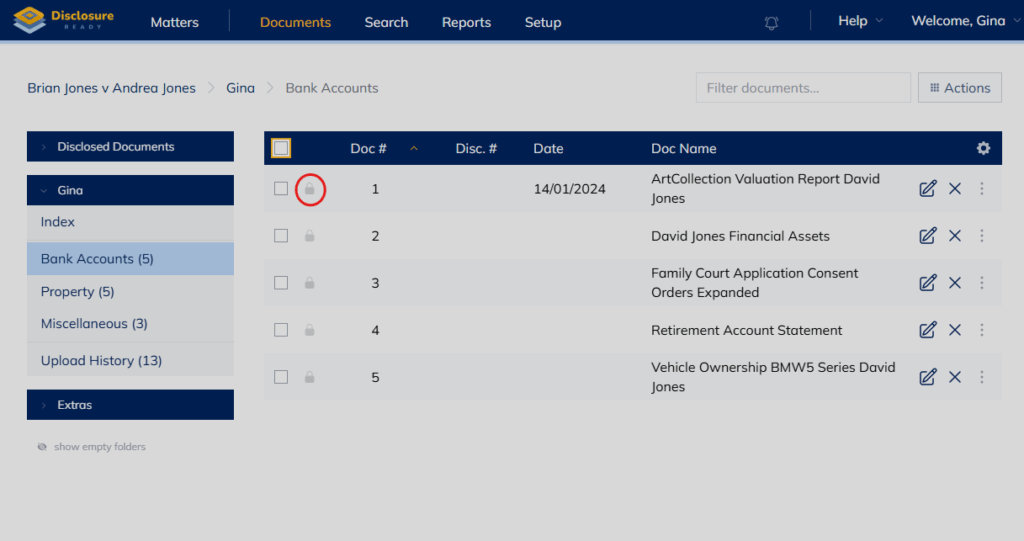The image size is (1024, 541).
Task: Click lock icon for Vehicle Ownership BMW5 row
Action: point(310,377)
